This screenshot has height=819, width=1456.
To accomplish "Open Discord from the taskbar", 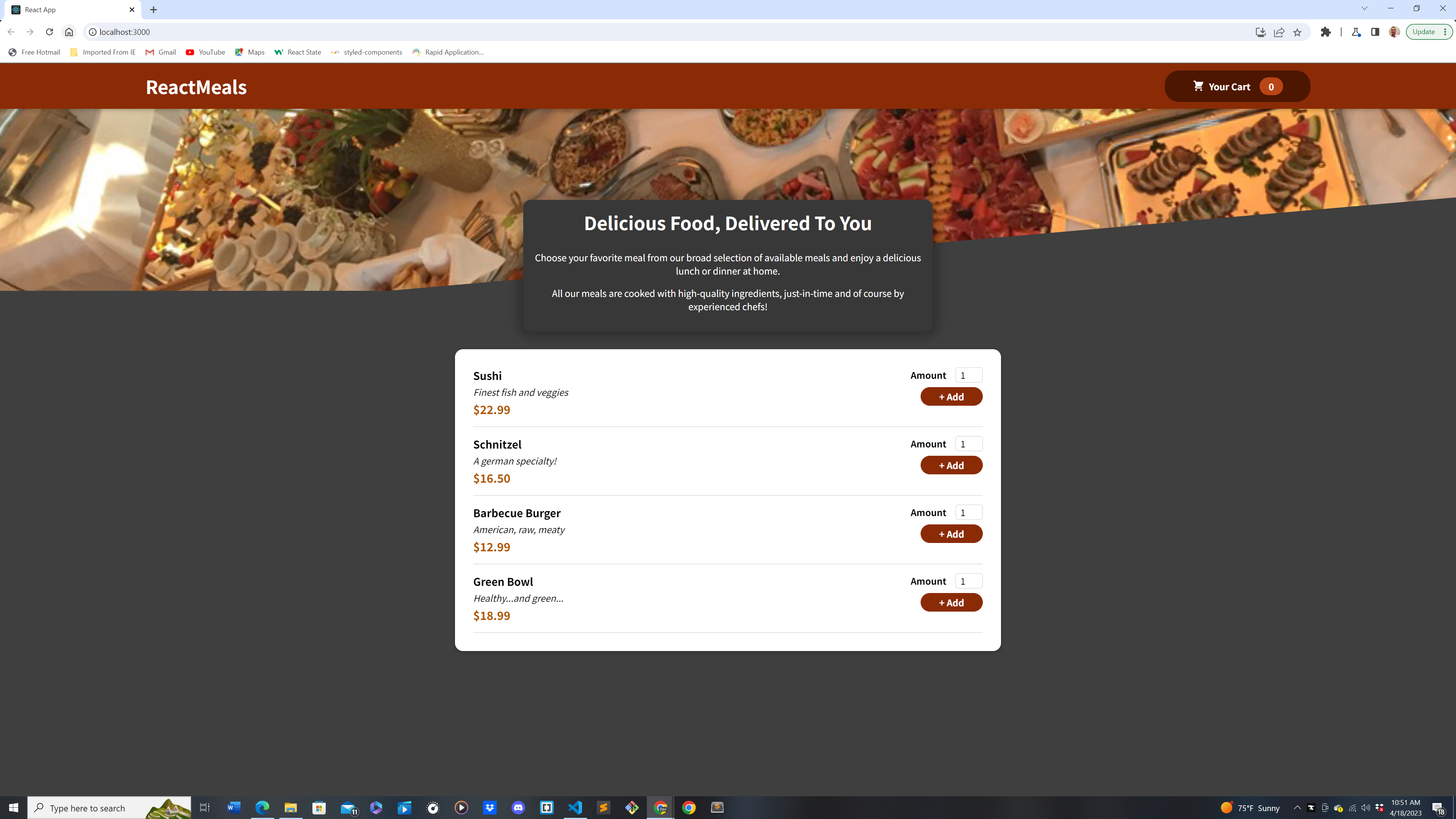I will point(518,807).
